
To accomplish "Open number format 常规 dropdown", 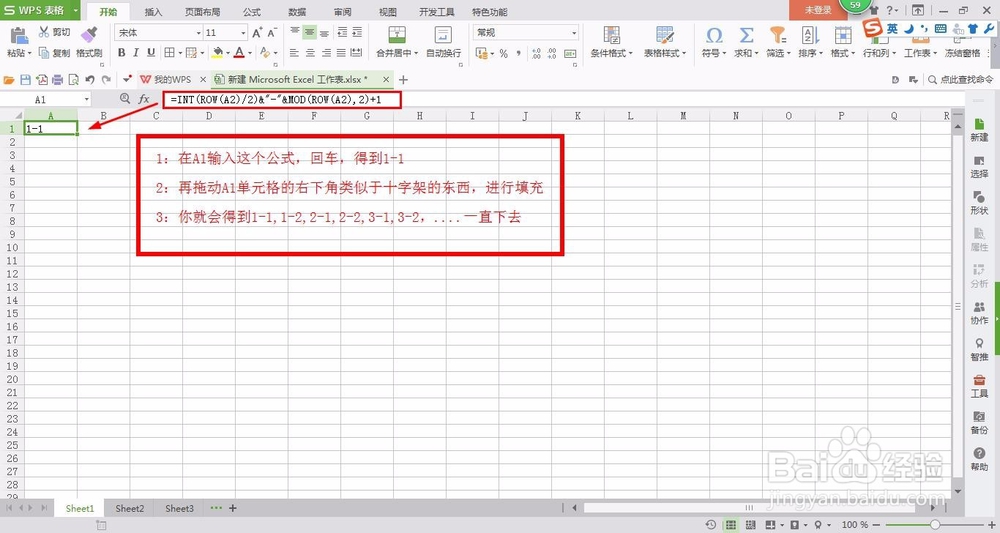I will (x=573, y=33).
